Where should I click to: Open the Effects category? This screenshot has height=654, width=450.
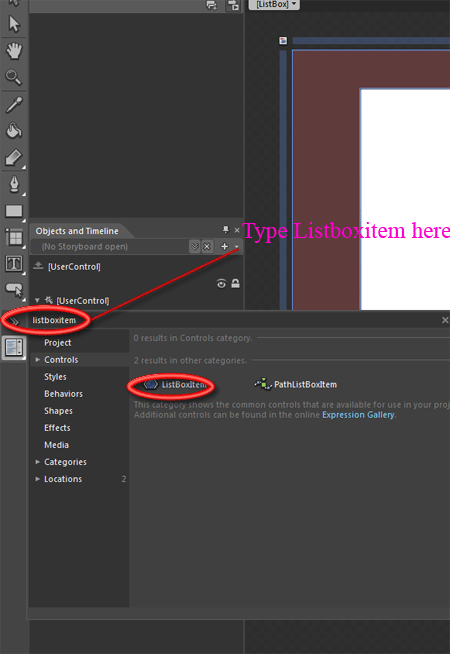click(x=57, y=428)
